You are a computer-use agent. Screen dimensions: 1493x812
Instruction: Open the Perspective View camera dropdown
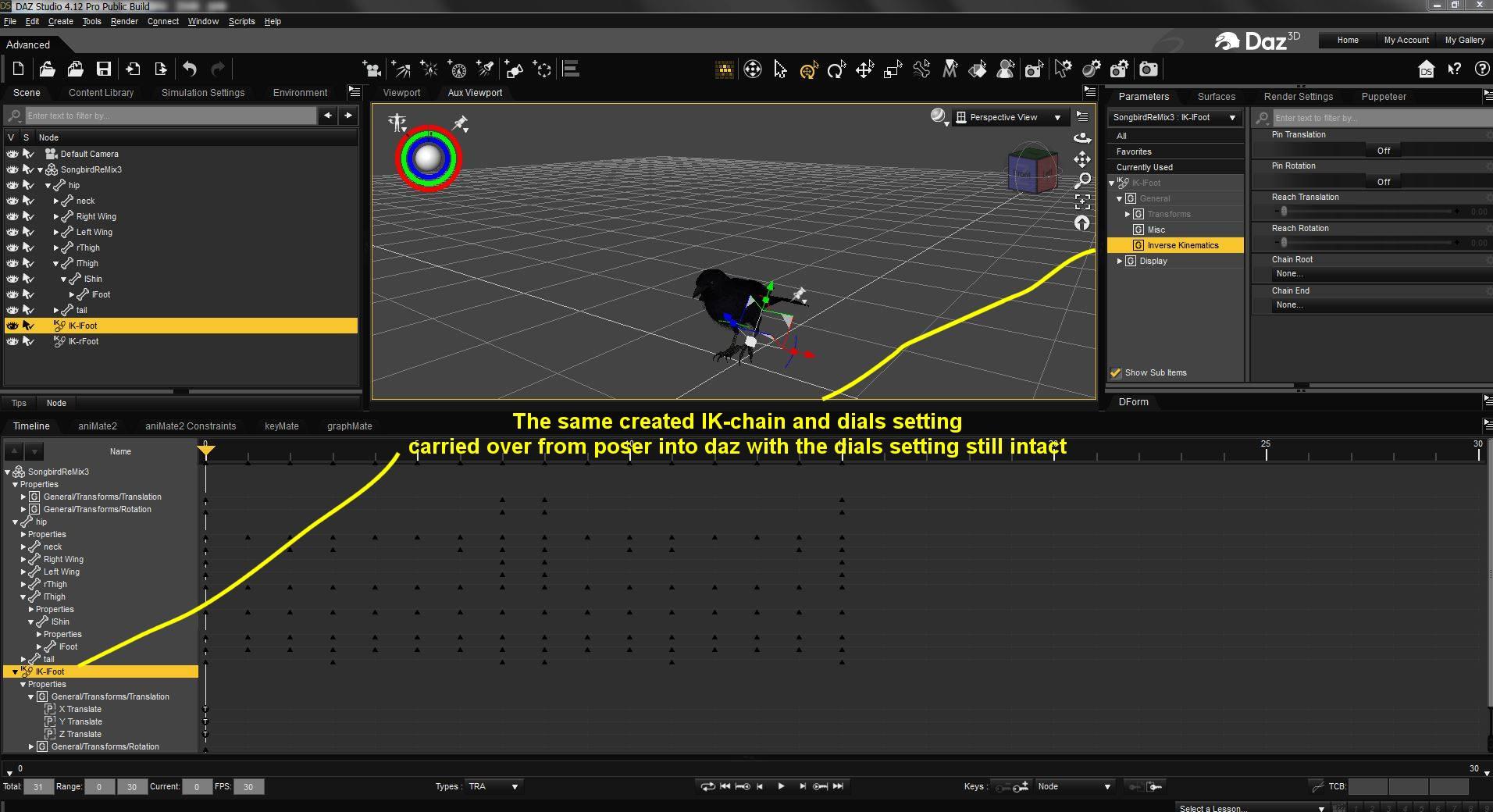pos(1009,117)
